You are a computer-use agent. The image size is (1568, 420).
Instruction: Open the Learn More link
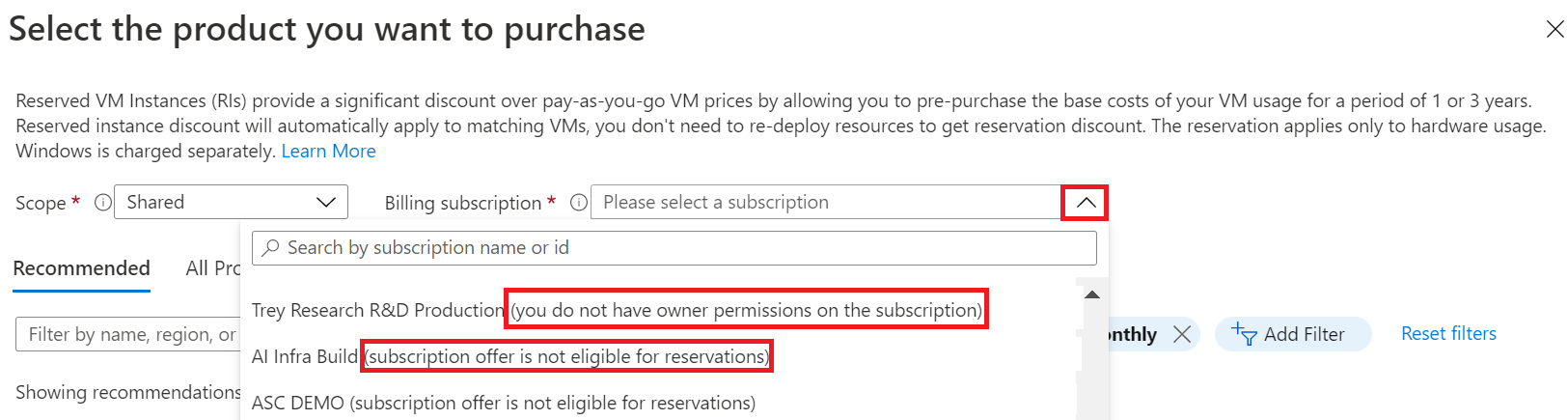pyautogui.click(x=328, y=152)
